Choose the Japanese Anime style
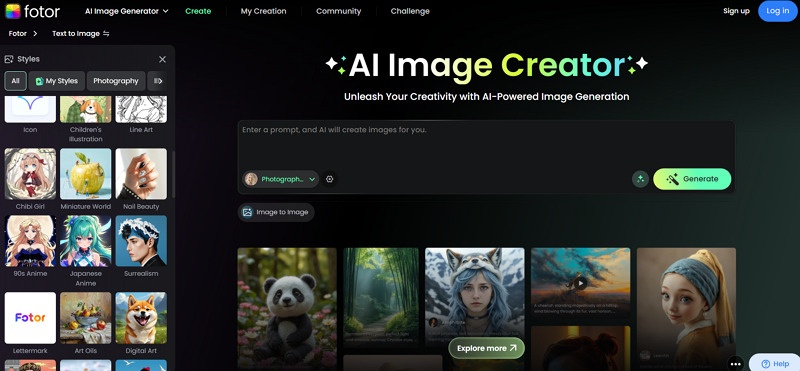Screen dimensions: 800x371 click(86, 241)
